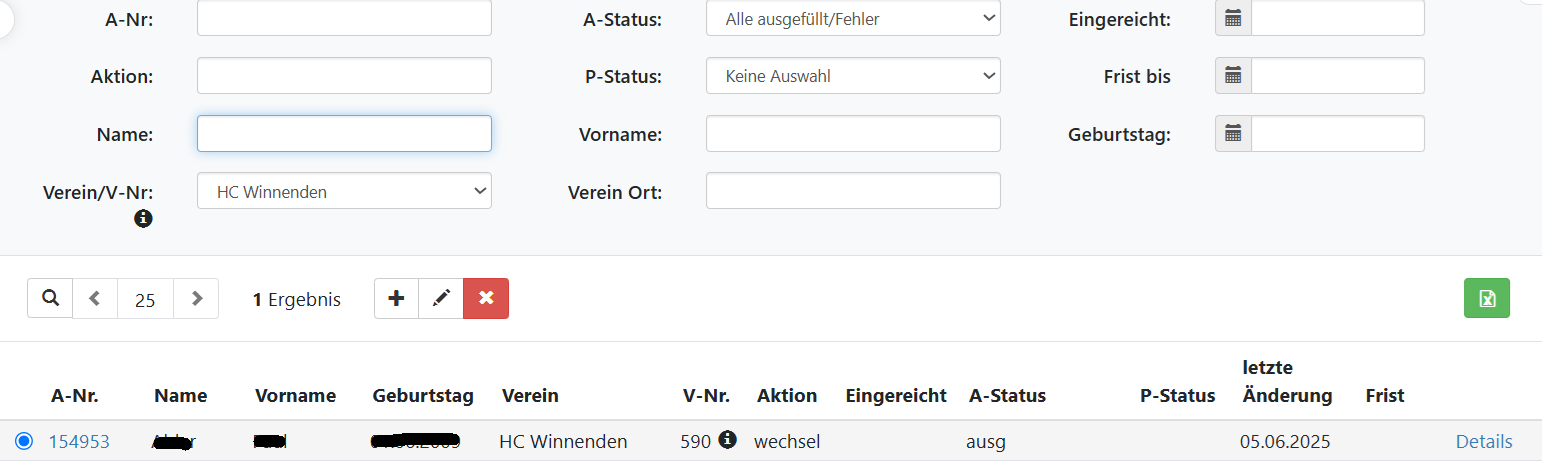Image resolution: width=1542 pixels, height=467 pixels.
Task: Click the red delete X button
Action: pos(486,298)
